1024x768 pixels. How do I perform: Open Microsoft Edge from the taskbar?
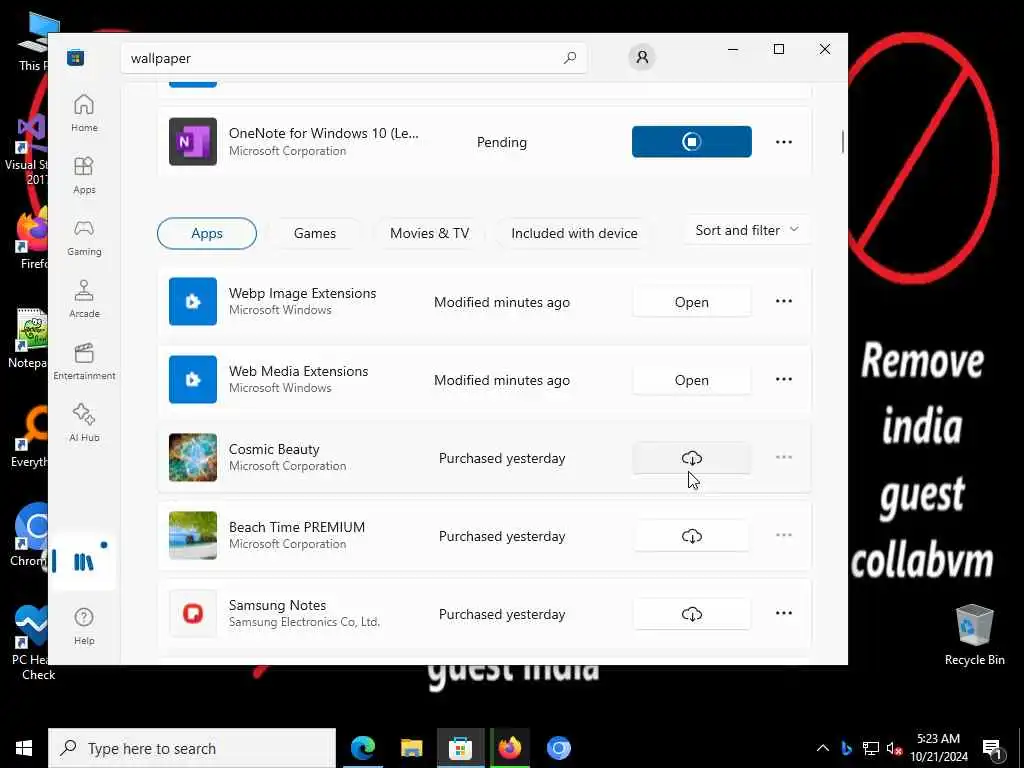[363, 748]
